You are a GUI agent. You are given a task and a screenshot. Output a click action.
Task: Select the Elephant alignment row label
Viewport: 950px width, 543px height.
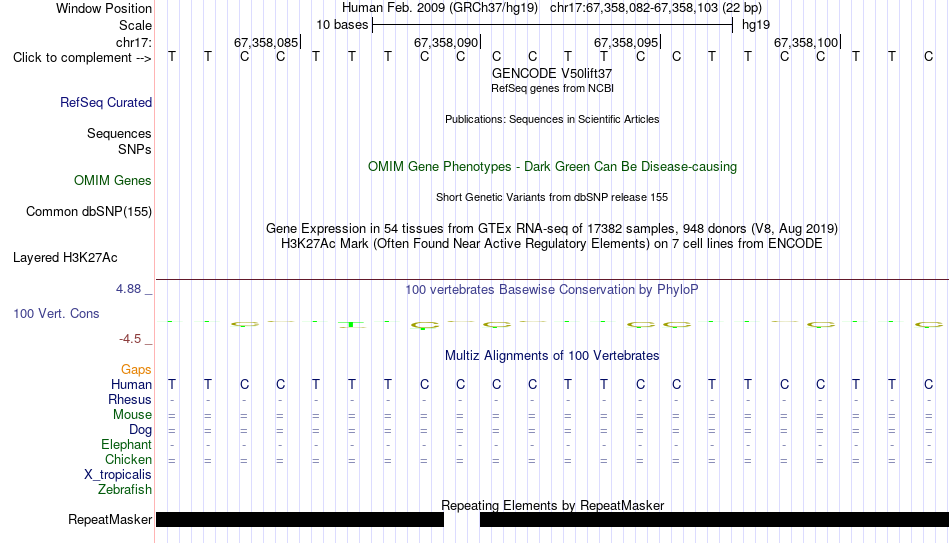(x=127, y=445)
